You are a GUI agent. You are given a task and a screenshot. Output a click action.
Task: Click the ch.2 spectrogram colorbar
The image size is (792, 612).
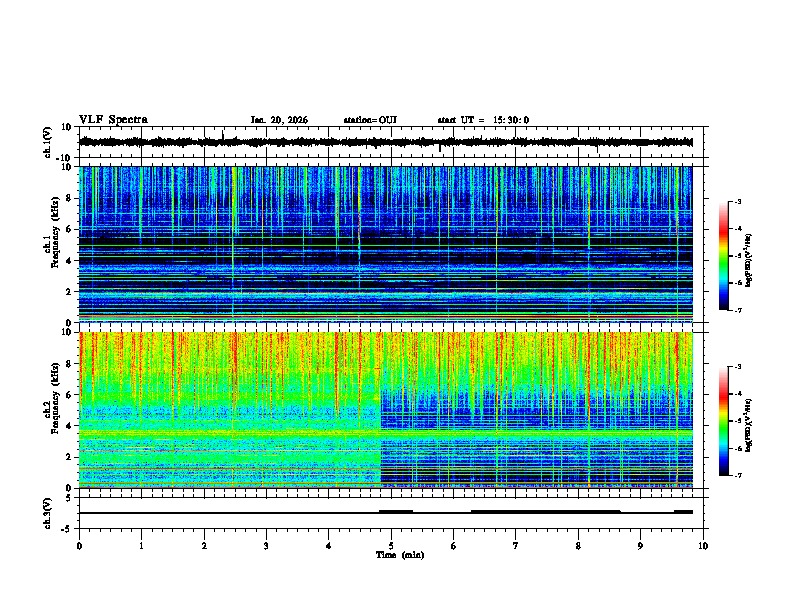tap(723, 421)
